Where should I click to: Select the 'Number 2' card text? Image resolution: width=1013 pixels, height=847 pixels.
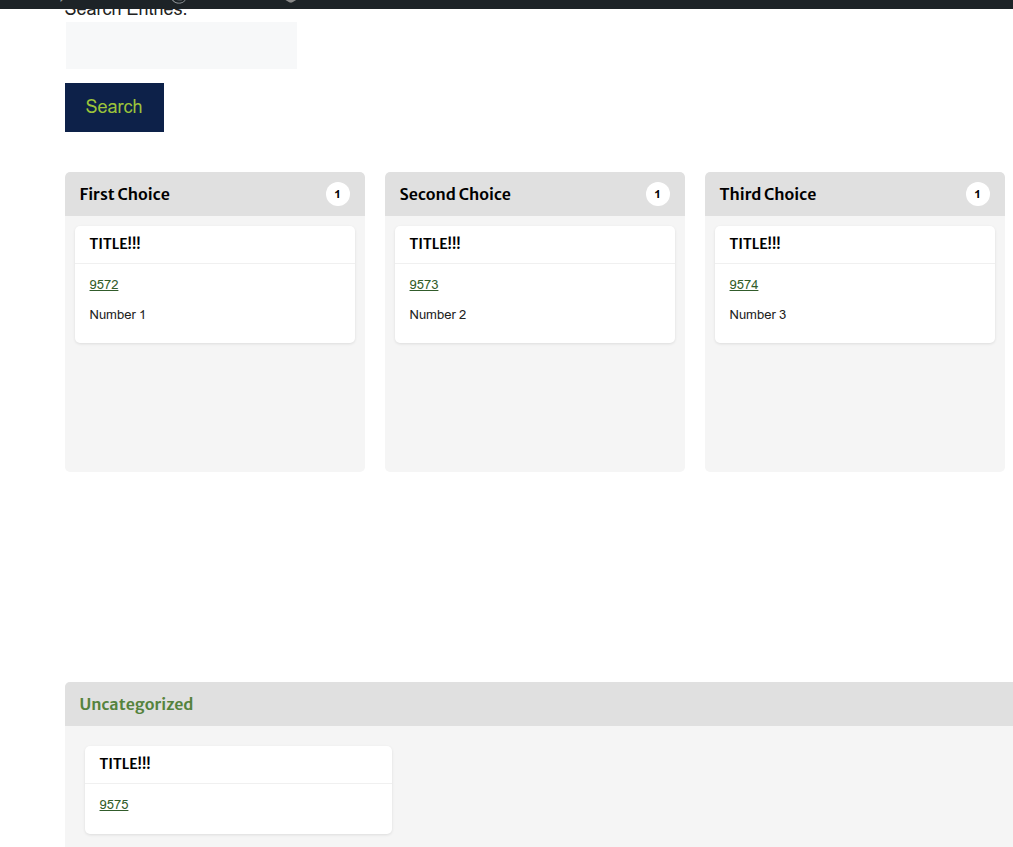click(x=438, y=315)
